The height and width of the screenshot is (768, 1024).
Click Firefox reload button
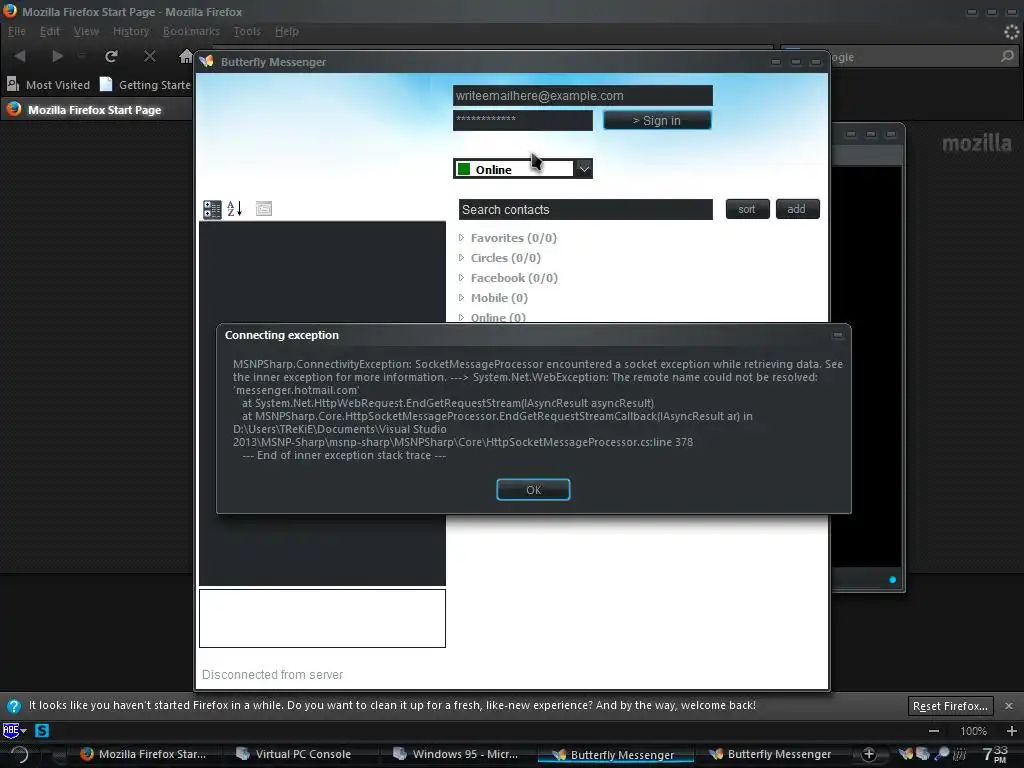pyautogui.click(x=112, y=56)
